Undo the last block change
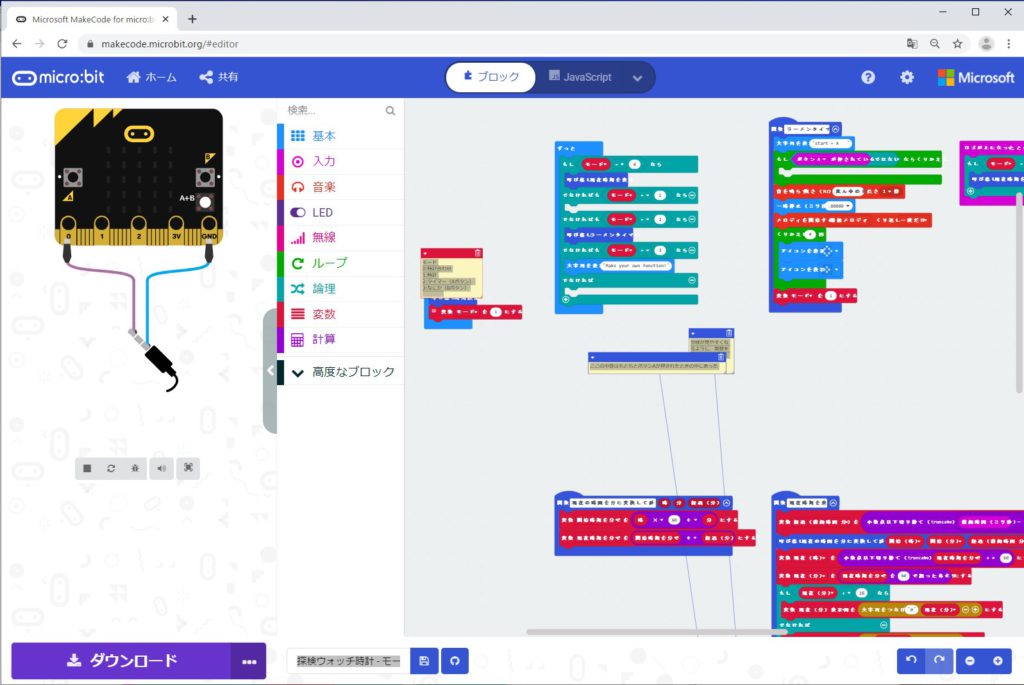The image size is (1024, 685). [x=911, y=661]
